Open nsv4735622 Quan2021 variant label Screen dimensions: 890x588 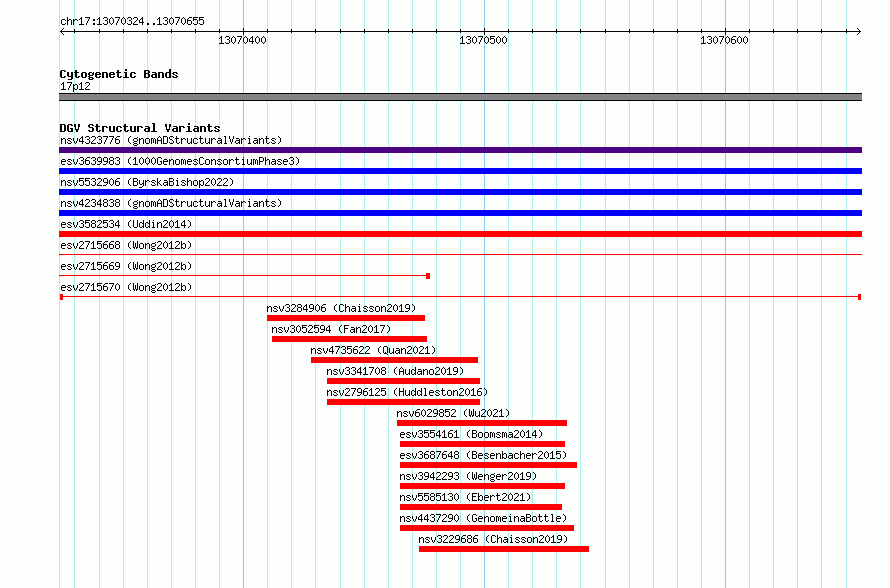373,350
